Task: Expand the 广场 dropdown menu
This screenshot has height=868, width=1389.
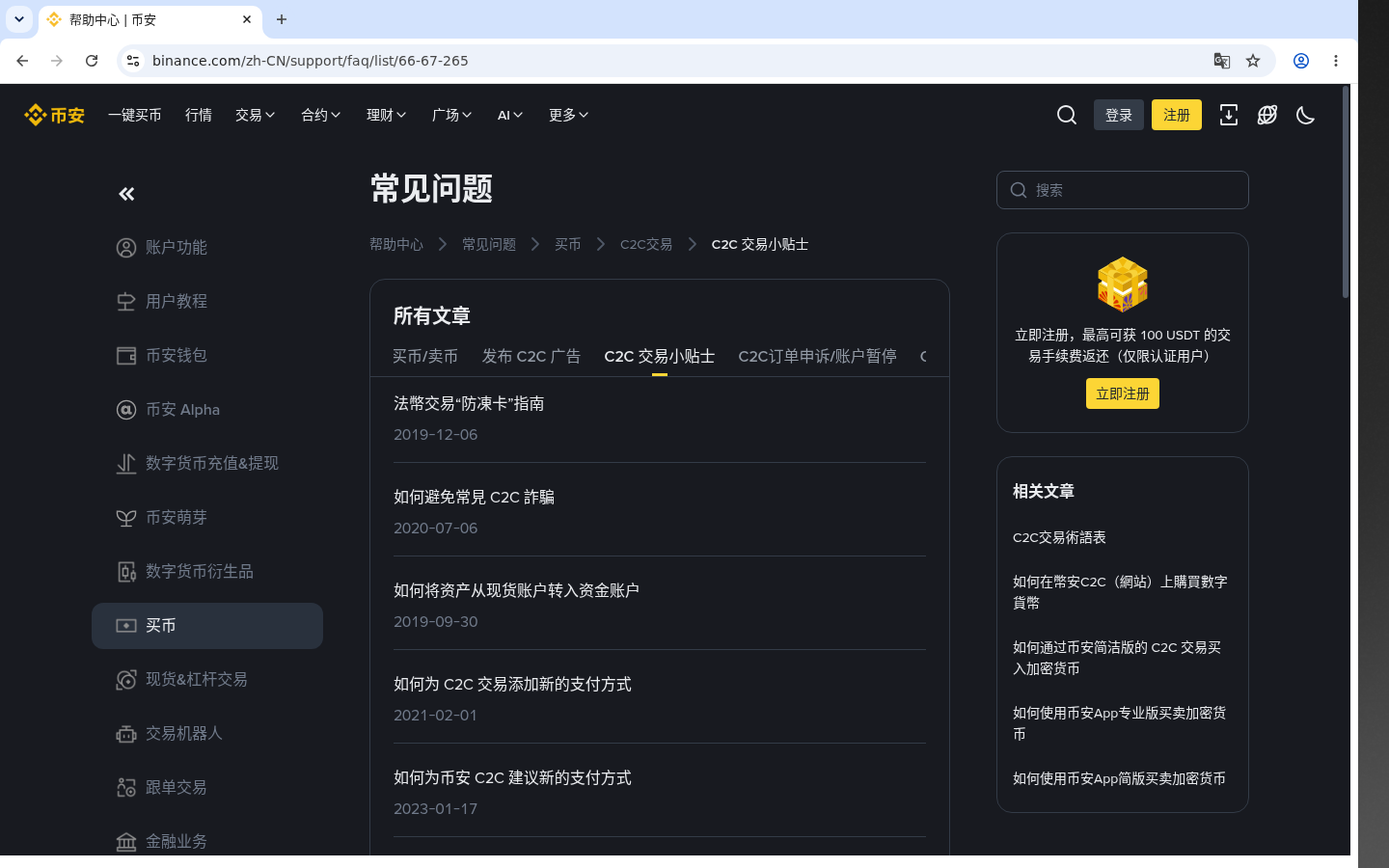Action: [452, 115]
